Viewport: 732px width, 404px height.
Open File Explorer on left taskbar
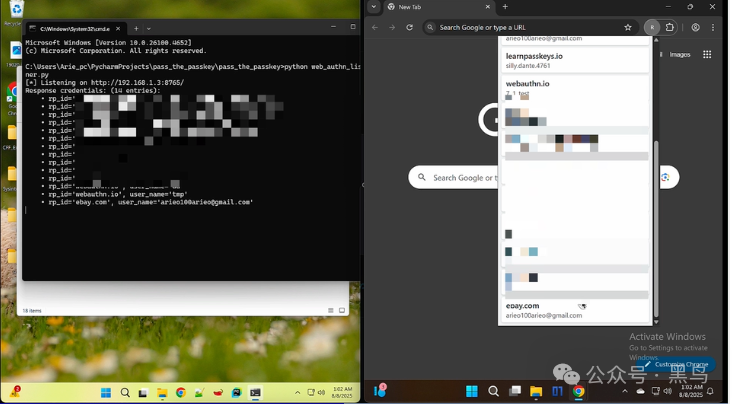click(x=162, y=393)
